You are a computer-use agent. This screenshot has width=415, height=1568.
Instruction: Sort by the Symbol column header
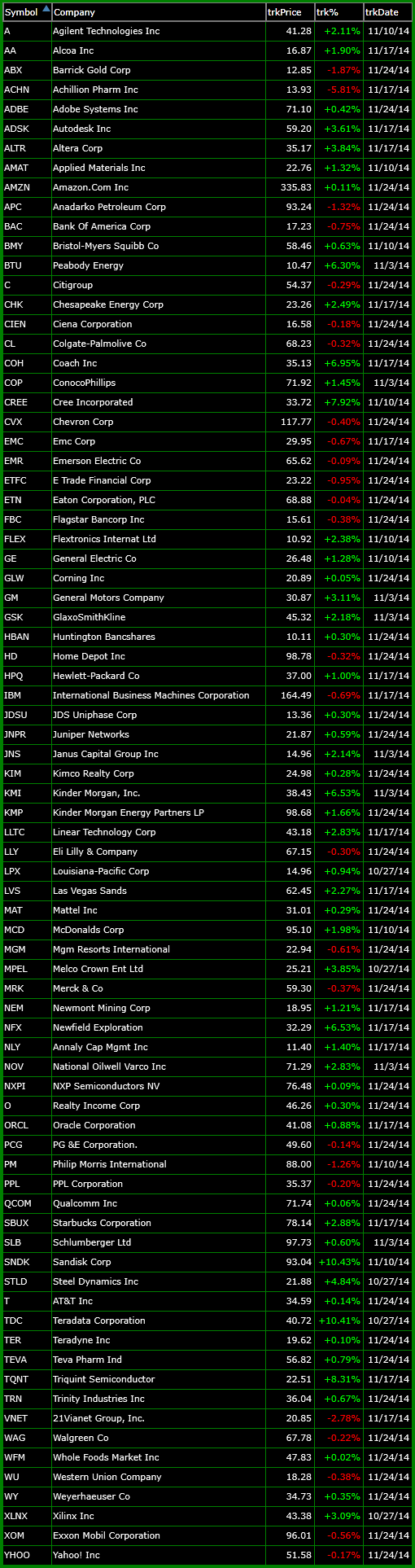[x=27, y=12]
